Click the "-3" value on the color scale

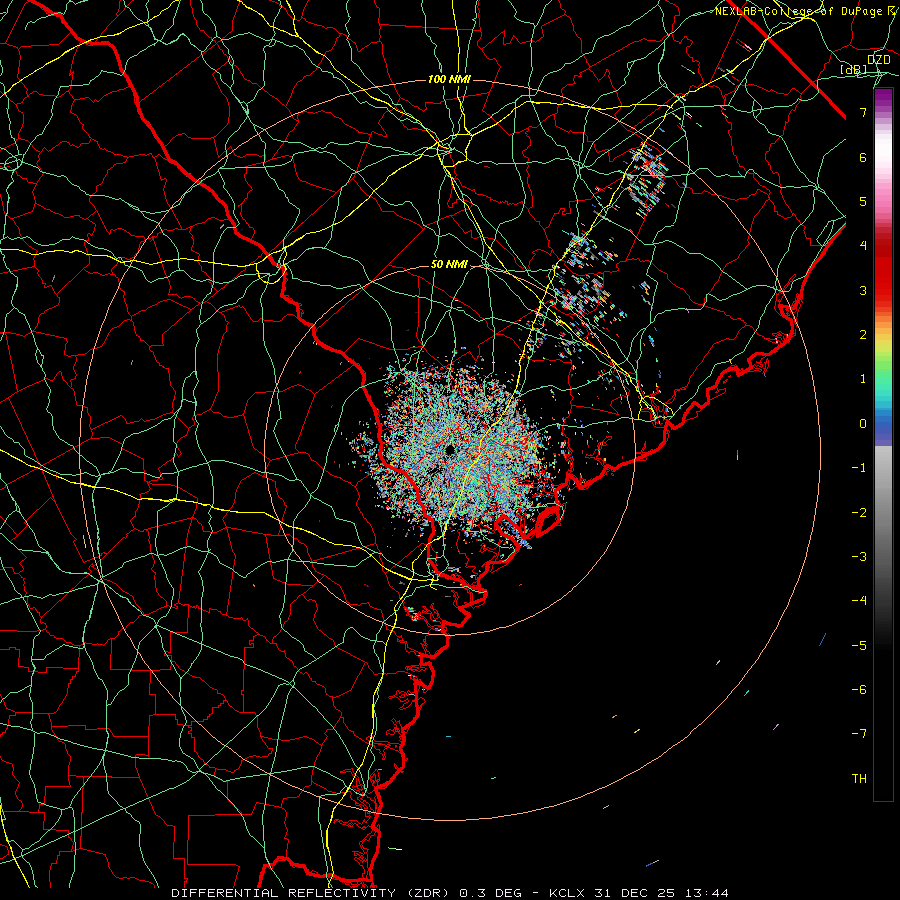pos(859,556)
